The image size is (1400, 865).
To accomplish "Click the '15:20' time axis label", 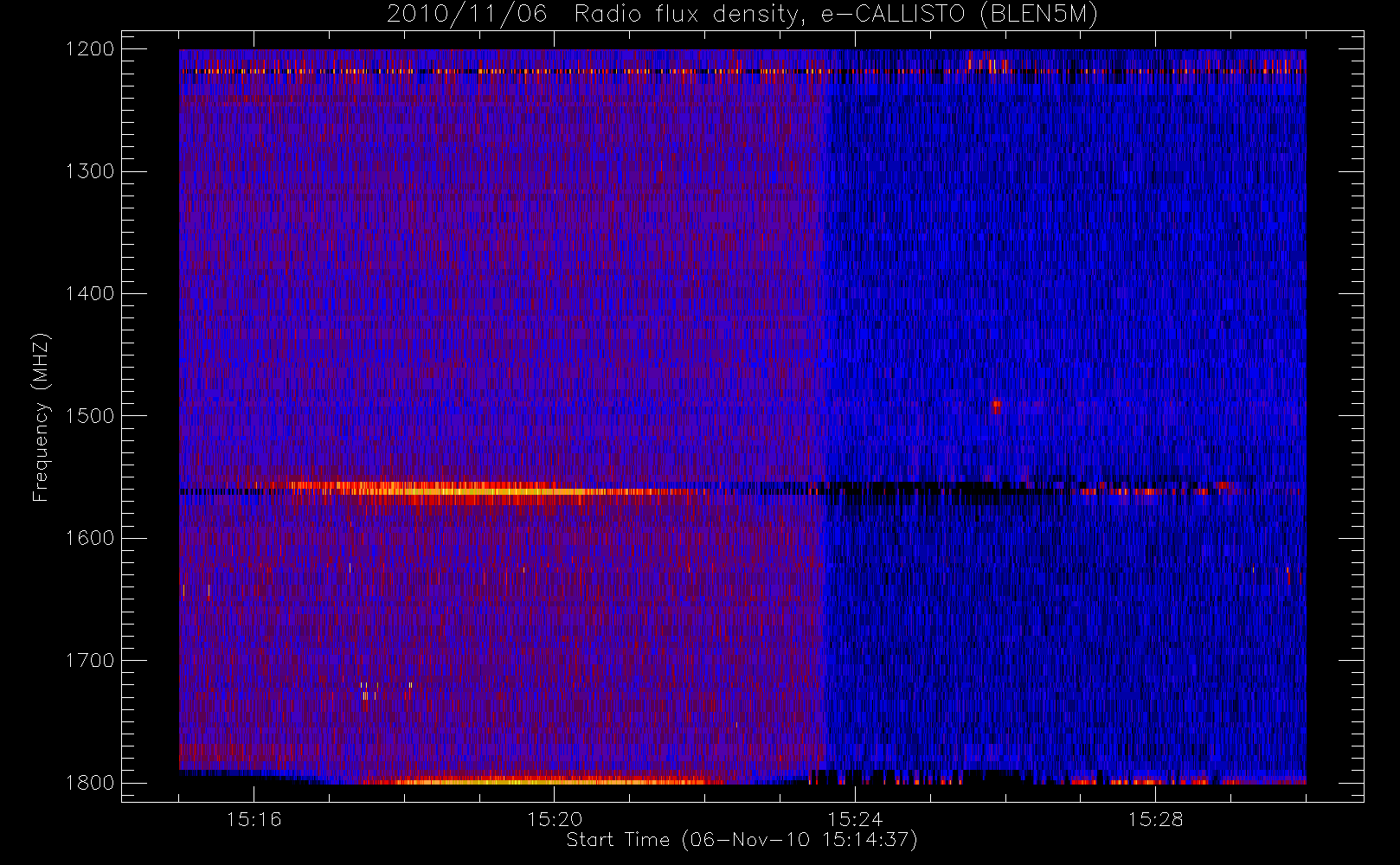I will (555, 819).
